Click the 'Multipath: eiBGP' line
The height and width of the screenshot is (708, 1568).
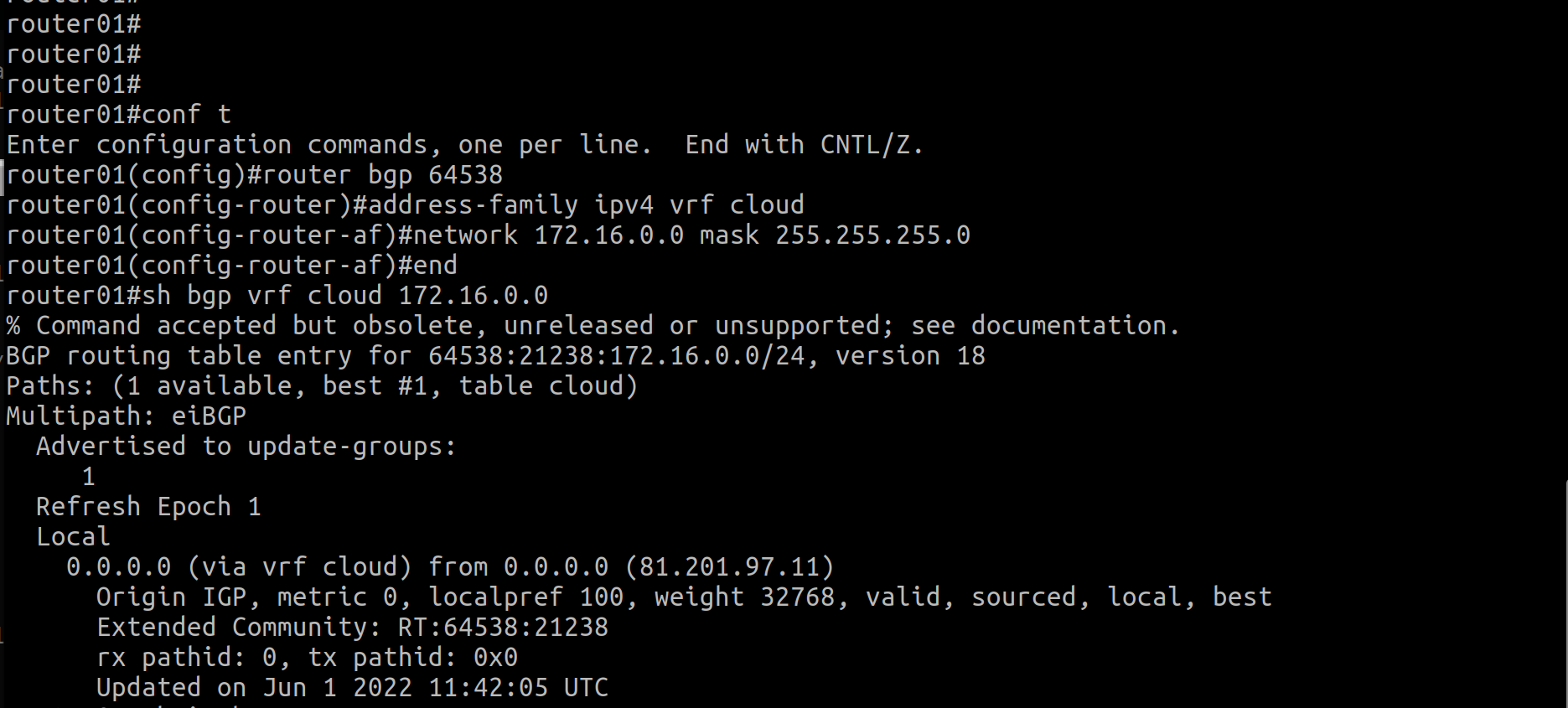click(x=127, y=416)
